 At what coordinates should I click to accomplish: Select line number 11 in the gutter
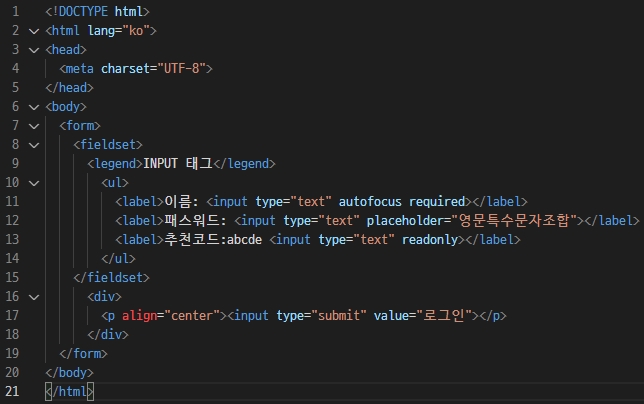(12, 201)
